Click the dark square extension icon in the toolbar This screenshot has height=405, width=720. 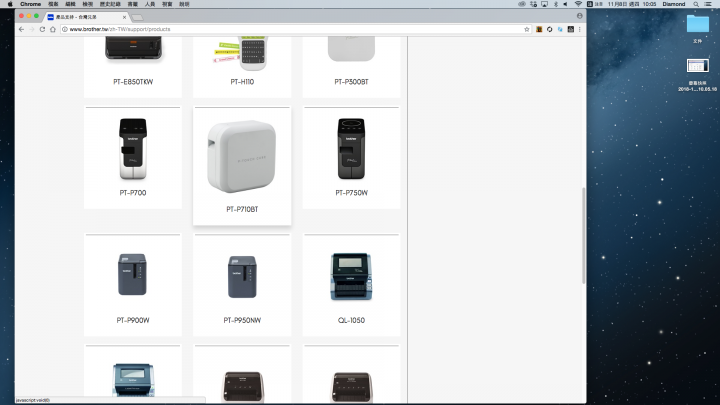pyautogui.click(x=571, y=29)
